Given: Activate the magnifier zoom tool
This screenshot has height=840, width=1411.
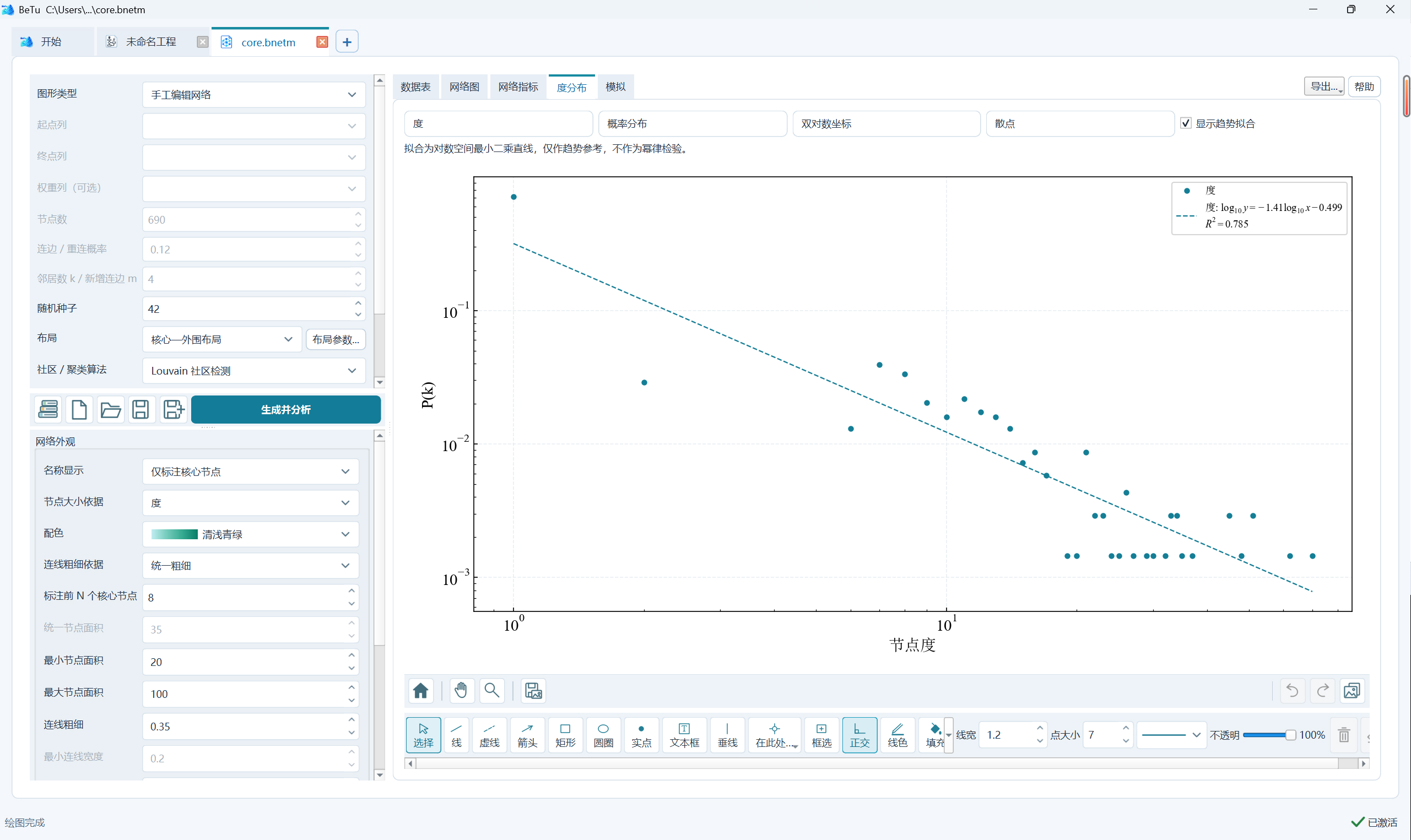Looking at the screenshot, I should 492,691.
